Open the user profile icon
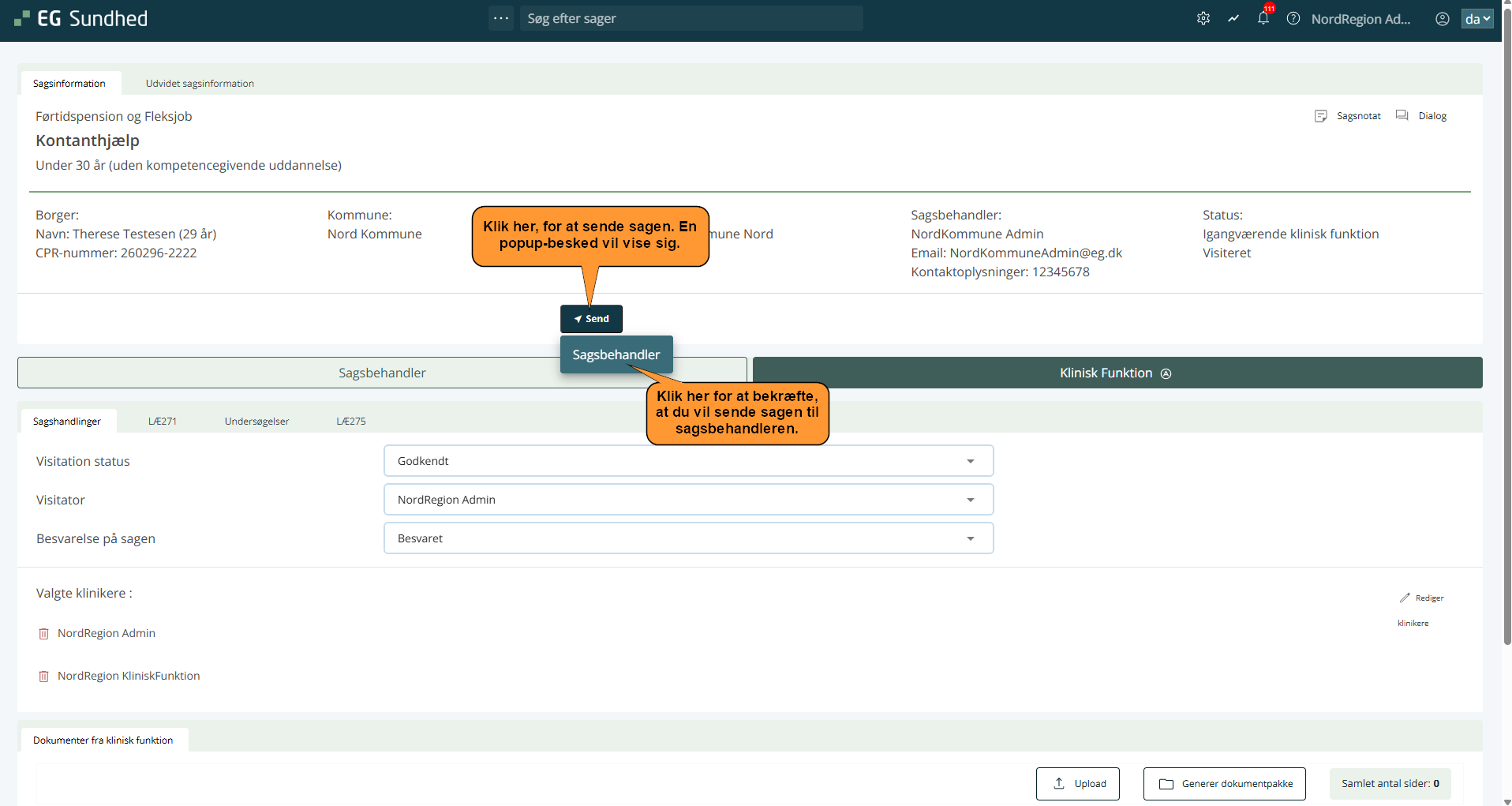 [1442, 19]
